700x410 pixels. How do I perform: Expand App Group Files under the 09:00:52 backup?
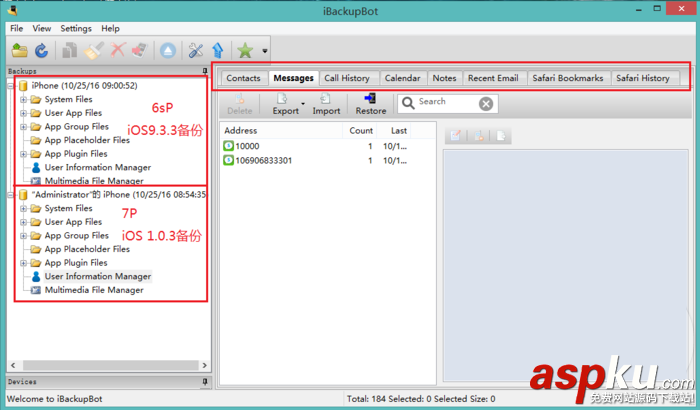point(24,127)
